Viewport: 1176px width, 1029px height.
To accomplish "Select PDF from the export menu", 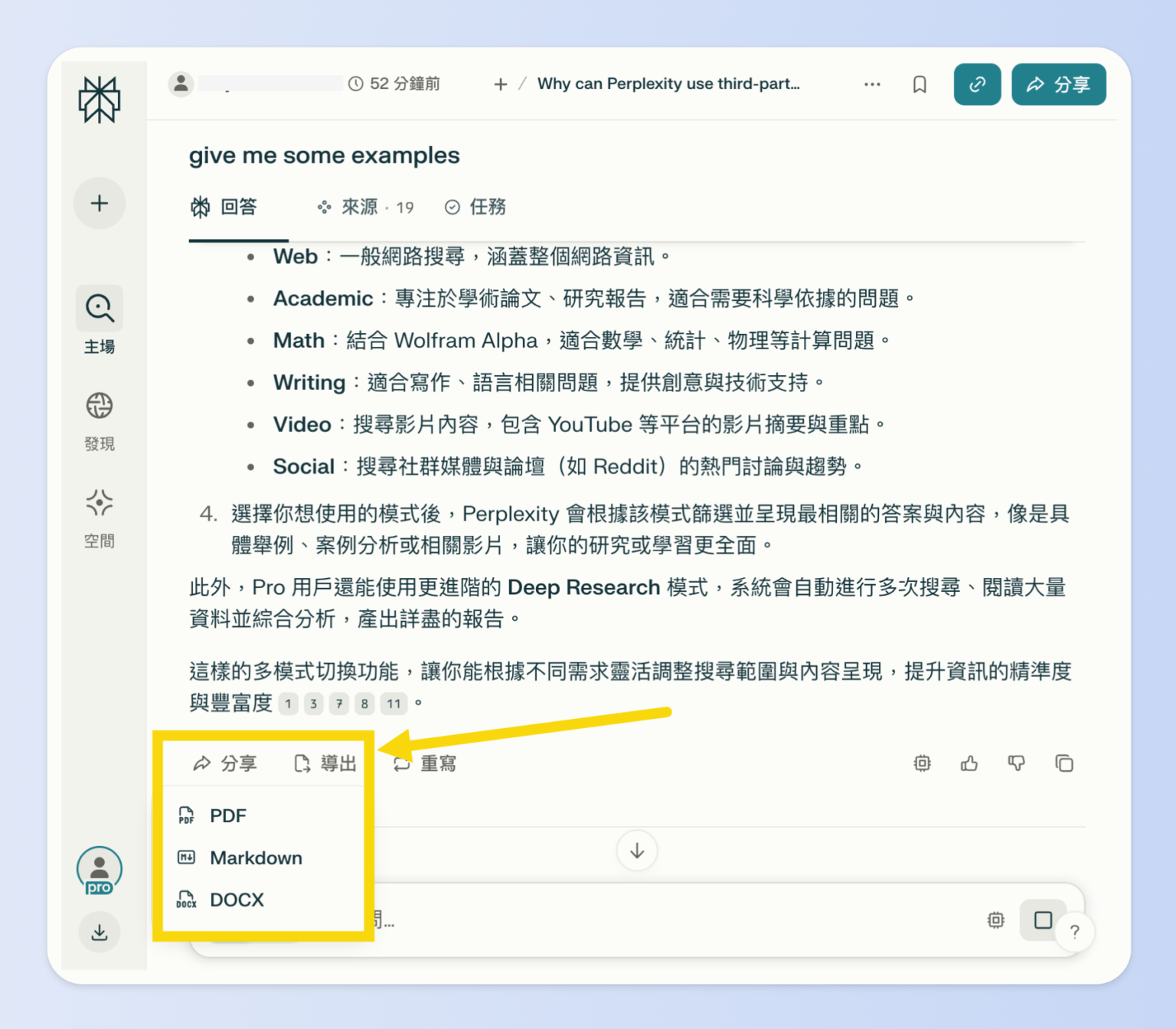I will (x=227, y=815).
